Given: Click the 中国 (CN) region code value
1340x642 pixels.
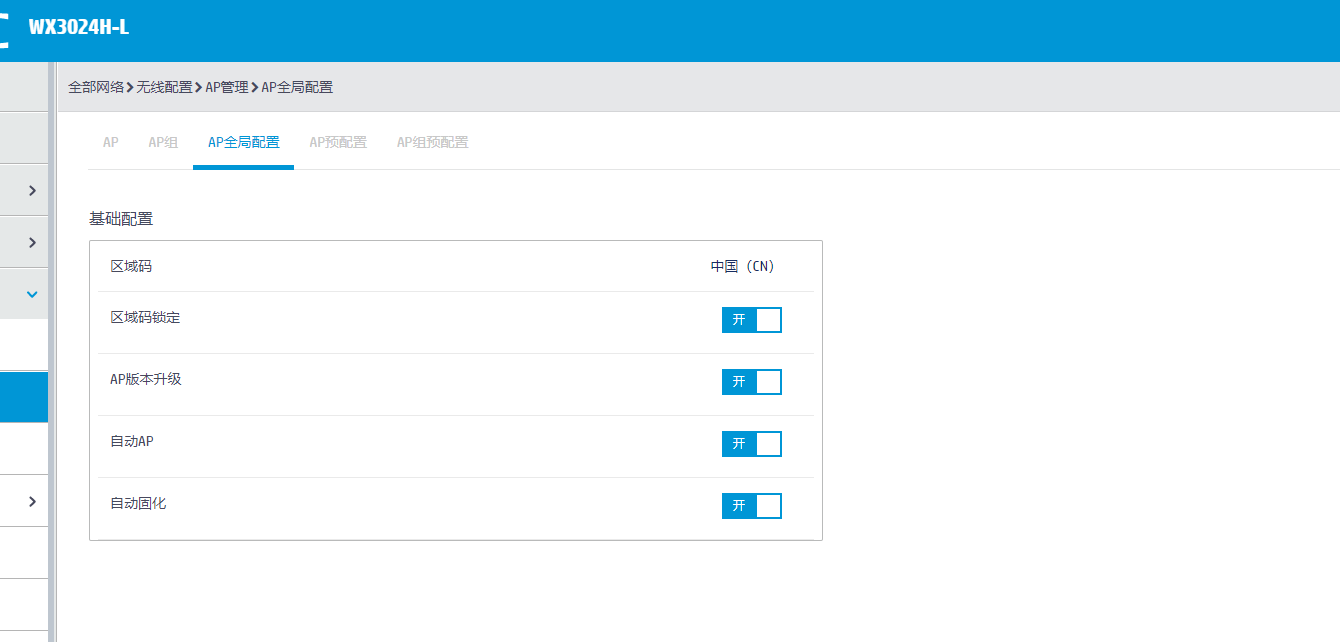Looking at the screenshot, I should point(742,267).
